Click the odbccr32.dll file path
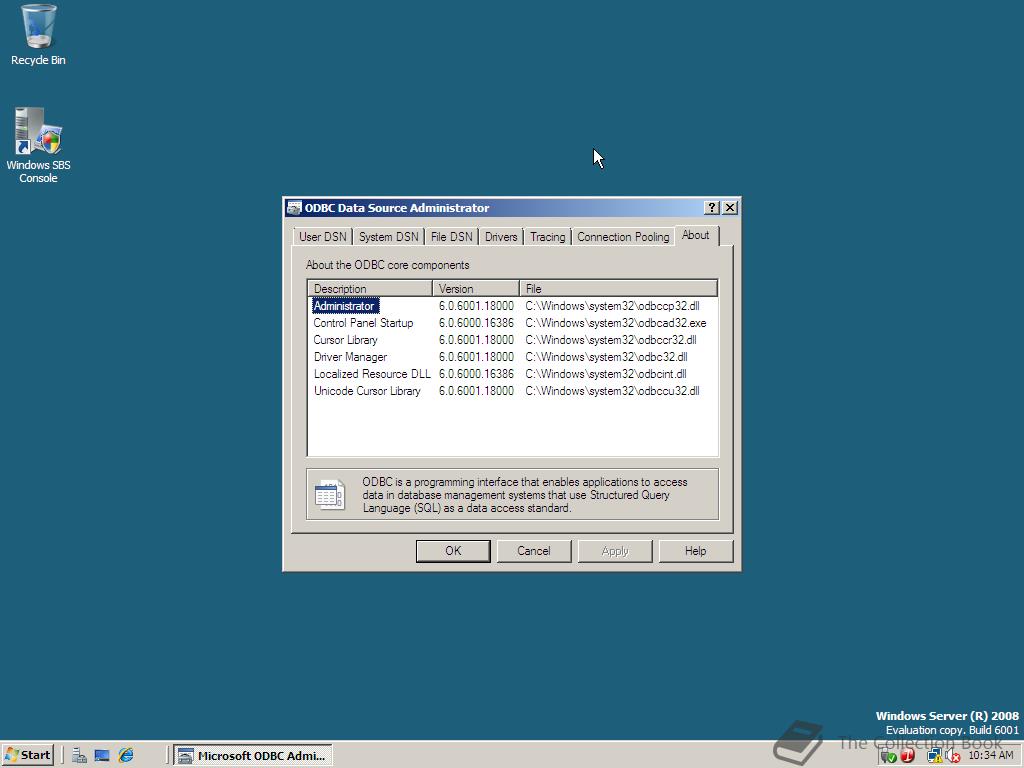1024x768 pixels. tap(611, 340)
